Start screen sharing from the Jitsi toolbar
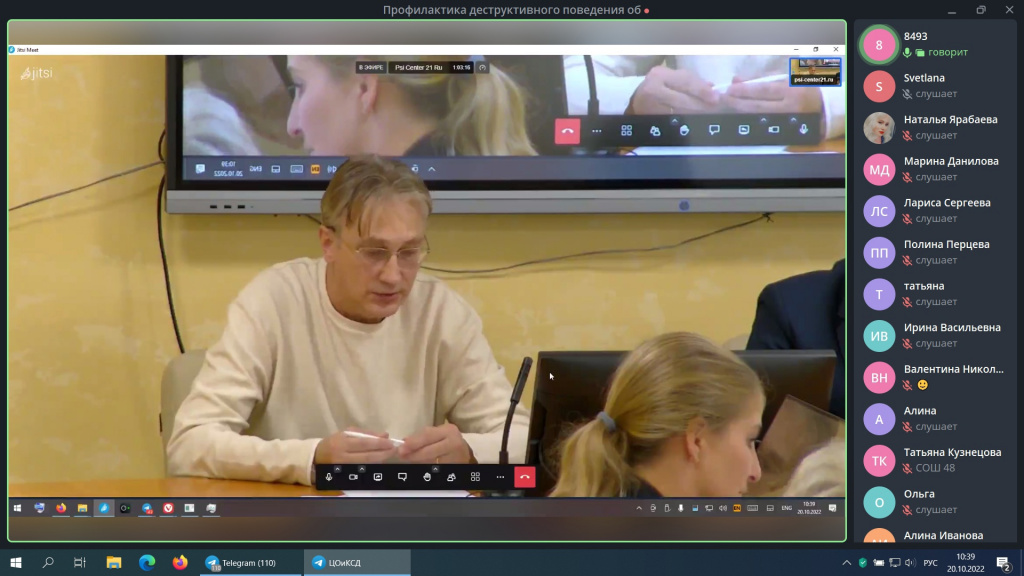Viewport: 1024px width, 576px height. pos(377,477)
